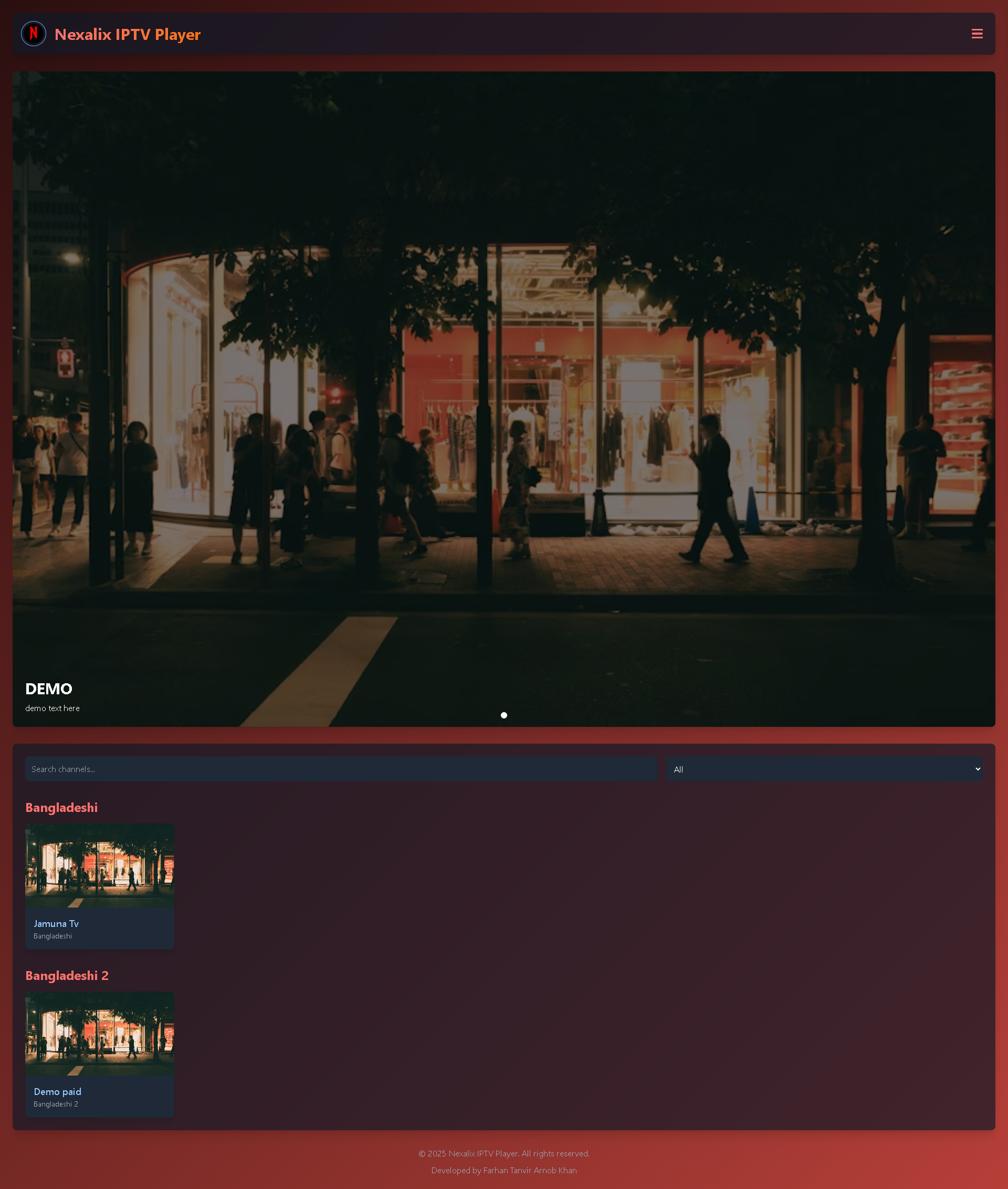Click the dropdown arrow on category filter

[x=977, y=769]
